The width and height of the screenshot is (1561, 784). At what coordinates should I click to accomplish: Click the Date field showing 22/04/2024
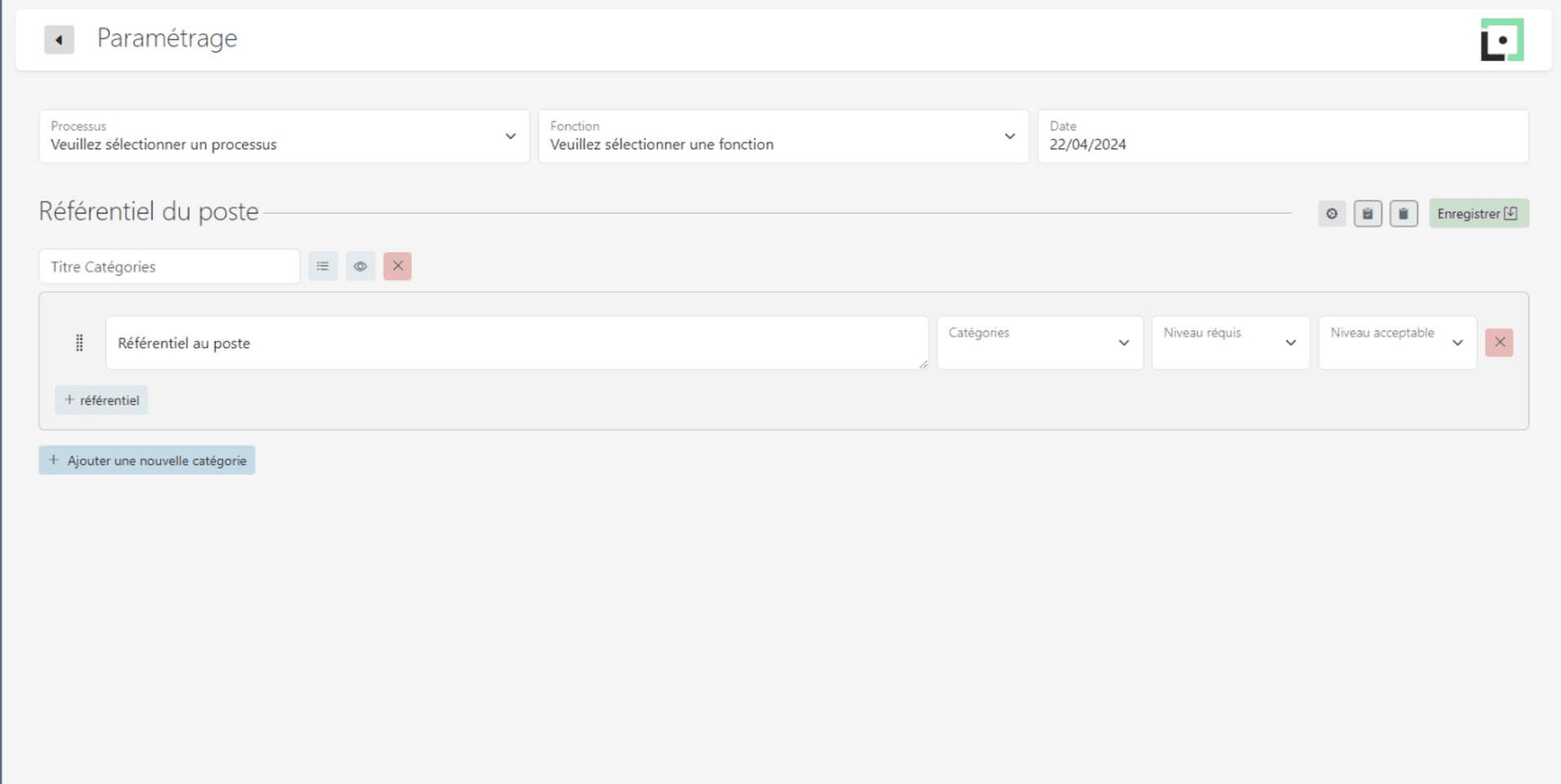tap(1282, 137)
